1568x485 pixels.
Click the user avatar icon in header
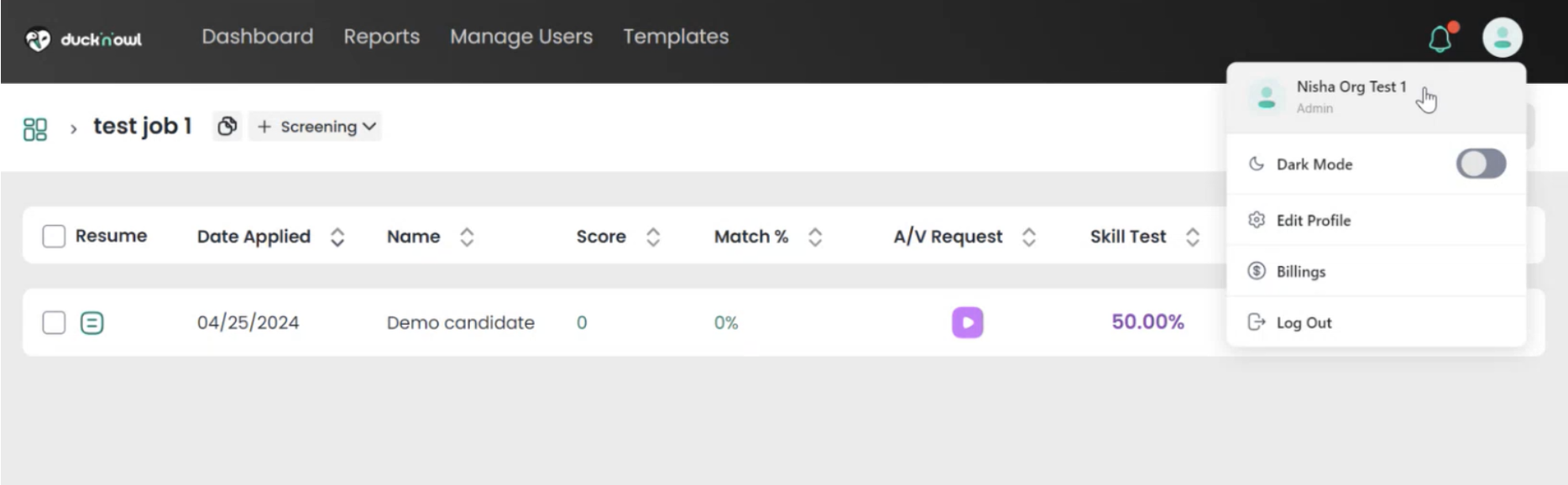(x=1502, y=38)
